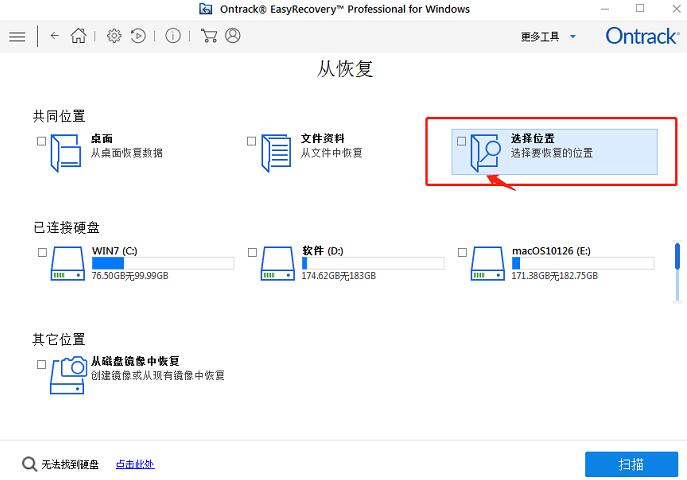Open the 更多工具 menu
The width and height of the screenshot is (687, 480).
[540, 36]
